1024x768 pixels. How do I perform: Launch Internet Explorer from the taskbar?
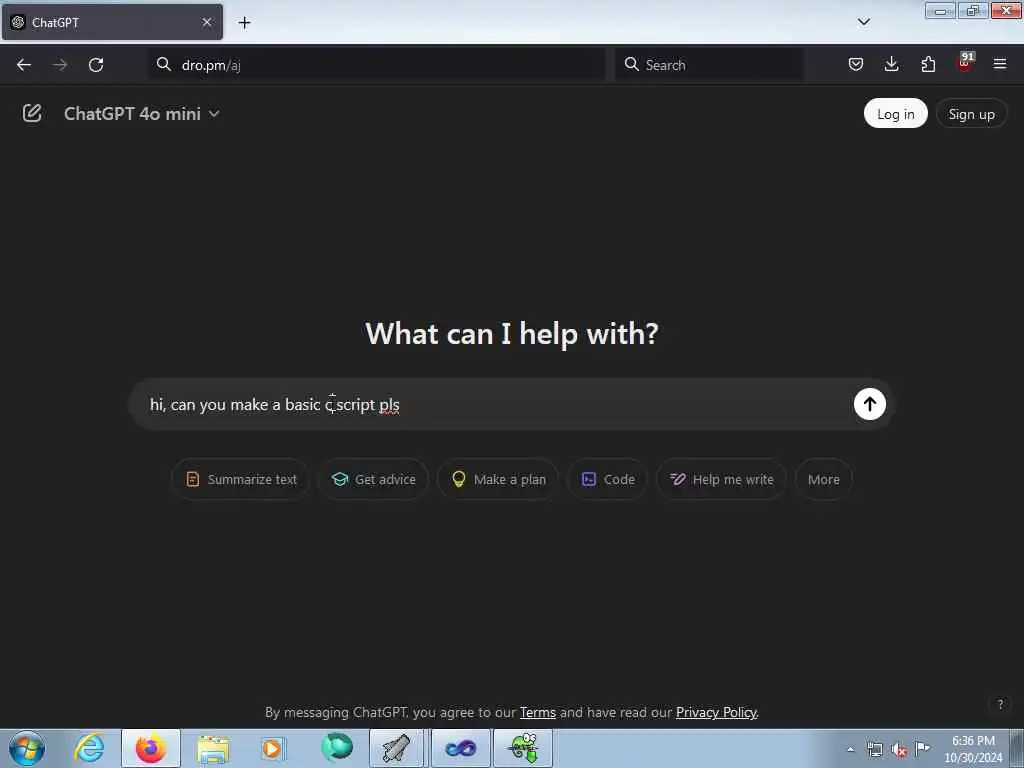89,748
